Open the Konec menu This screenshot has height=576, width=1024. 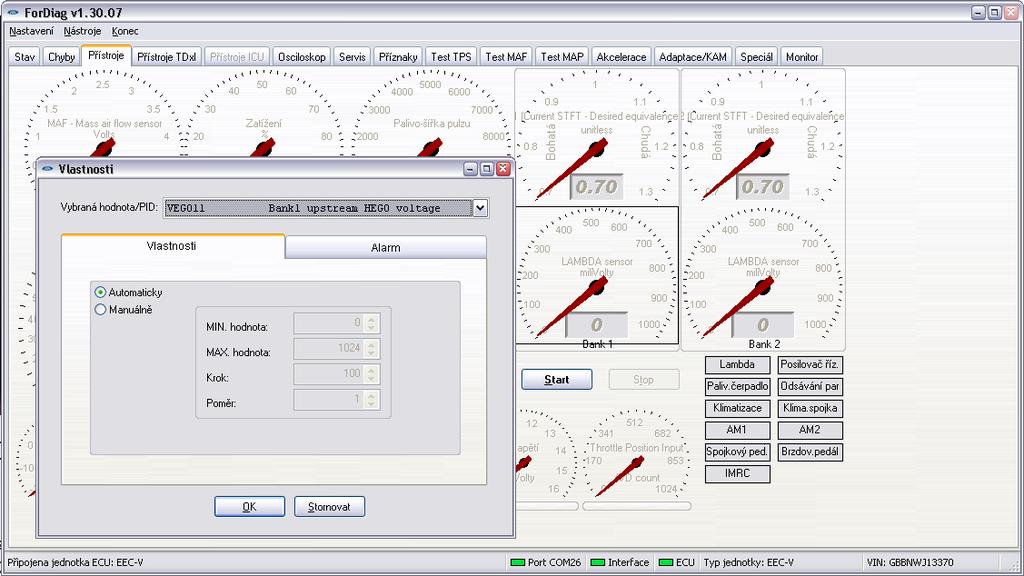tap(125, 31)
